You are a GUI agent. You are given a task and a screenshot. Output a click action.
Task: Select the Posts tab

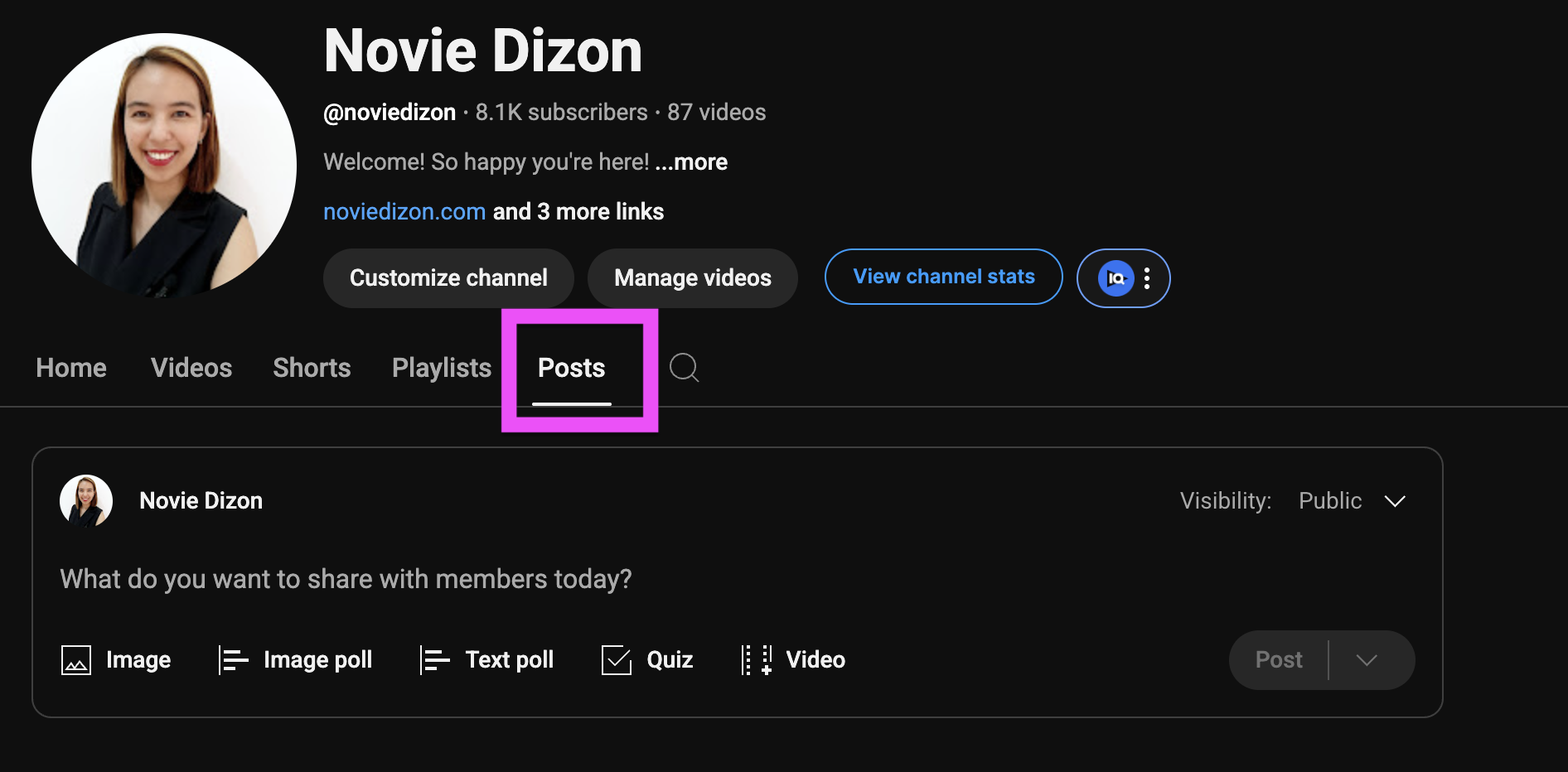click(572, 368)
